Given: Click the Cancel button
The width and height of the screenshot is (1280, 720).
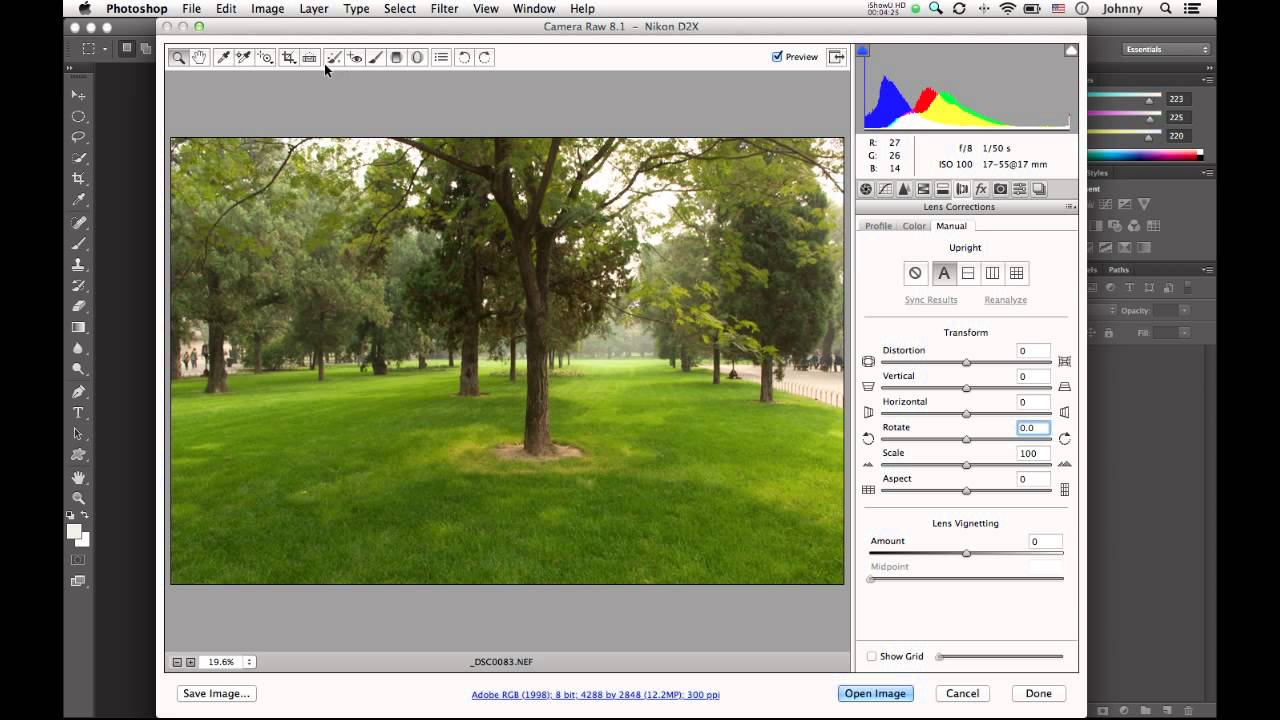Looking at the screenshot, I should [962, 693].
